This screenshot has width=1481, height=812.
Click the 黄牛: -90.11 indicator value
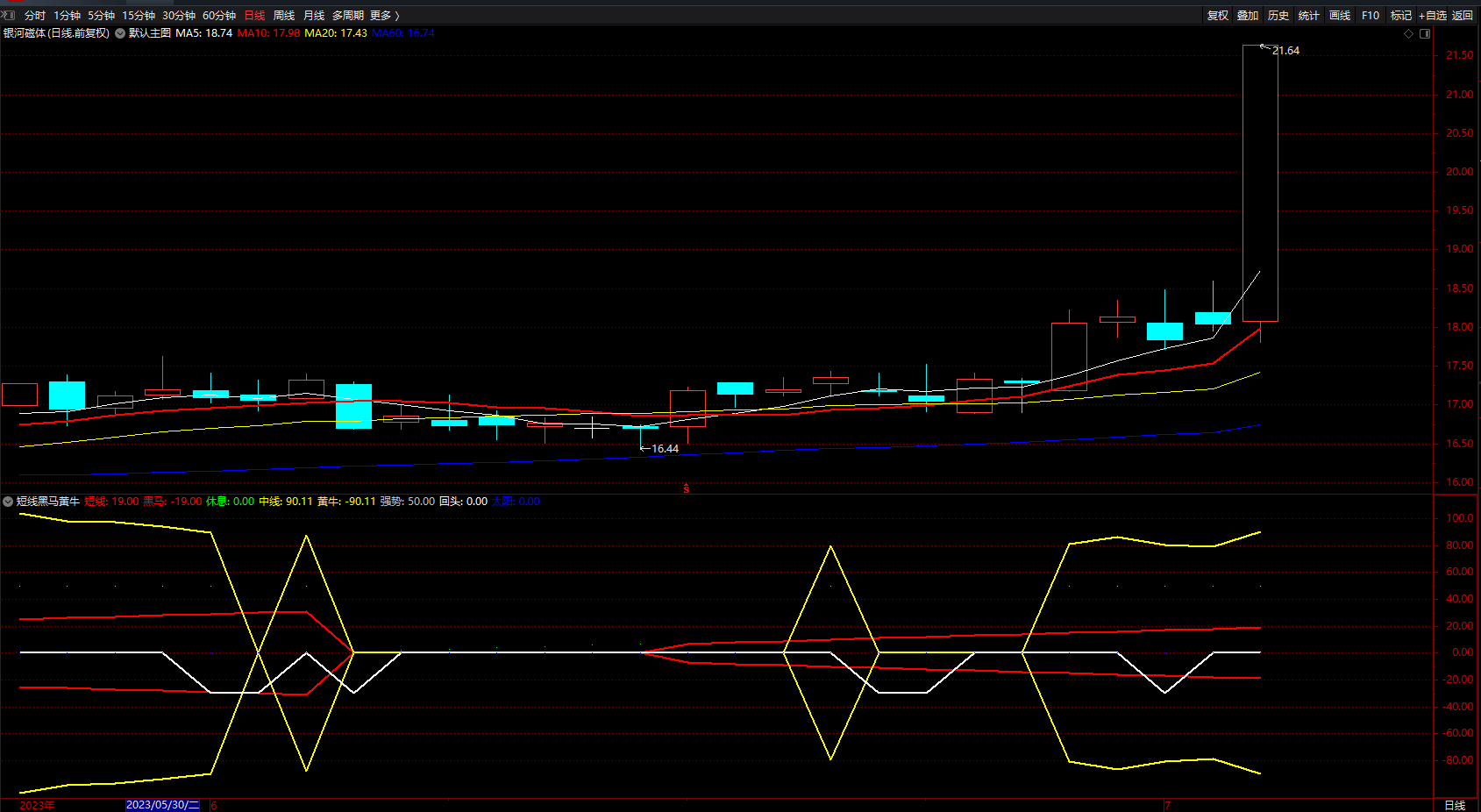(x=346, y=502)
